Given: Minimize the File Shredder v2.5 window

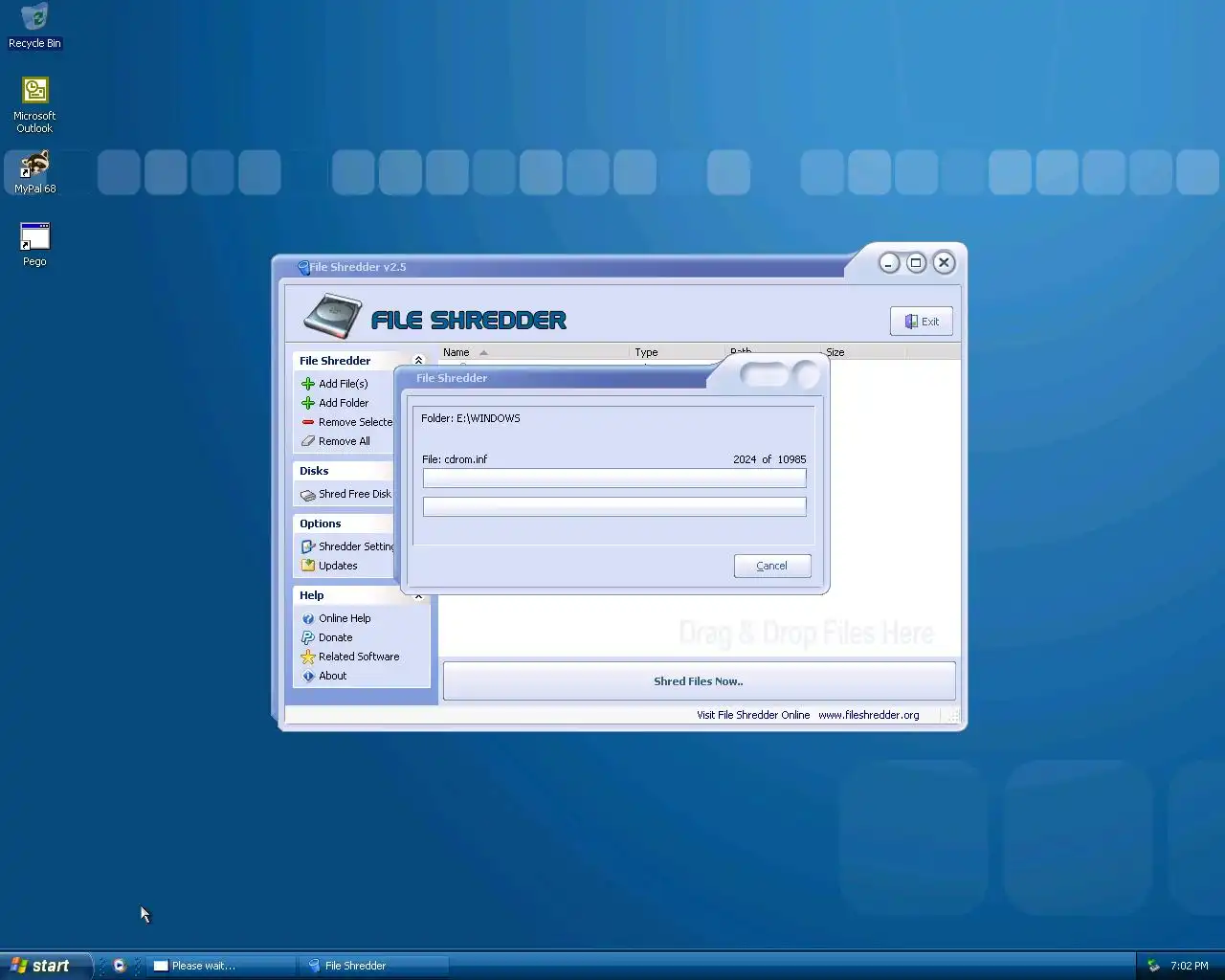Looking at the screenshot, I should [x=889, y=262].
